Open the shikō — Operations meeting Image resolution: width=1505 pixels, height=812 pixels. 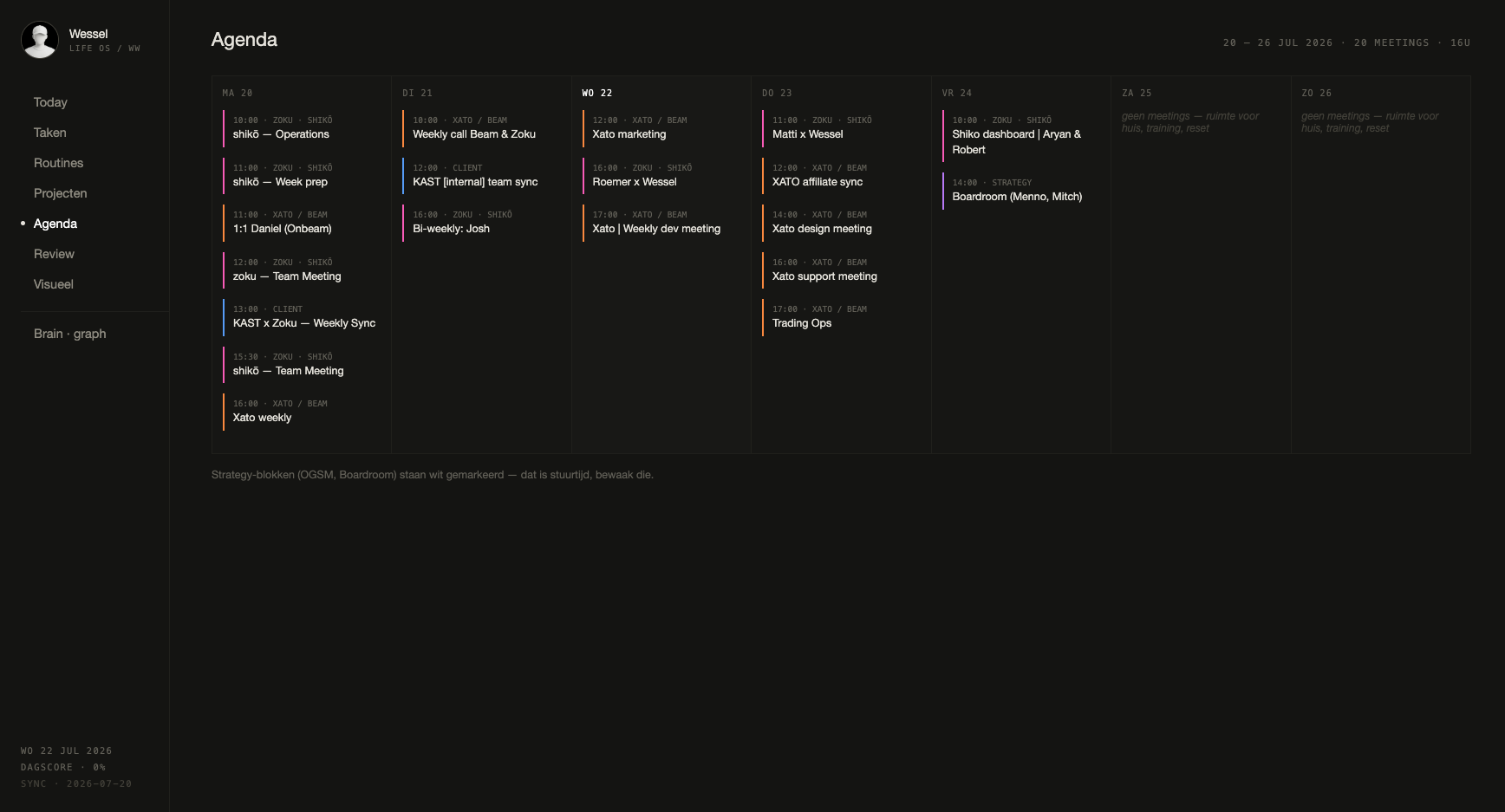coord(301,127)
